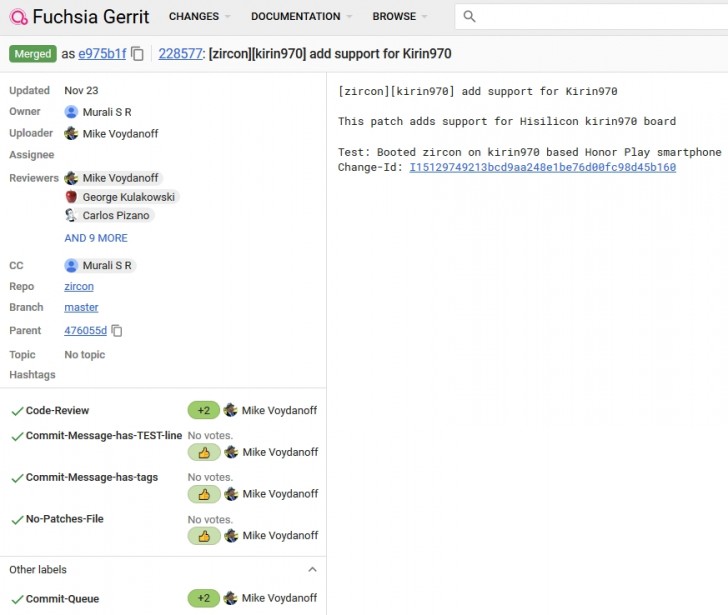Click thumbs-up vote chip for Commit-Message-has-tags
The width and height of the screenshot is (728, 615).
pyautogui.click(x=203, y=494)
